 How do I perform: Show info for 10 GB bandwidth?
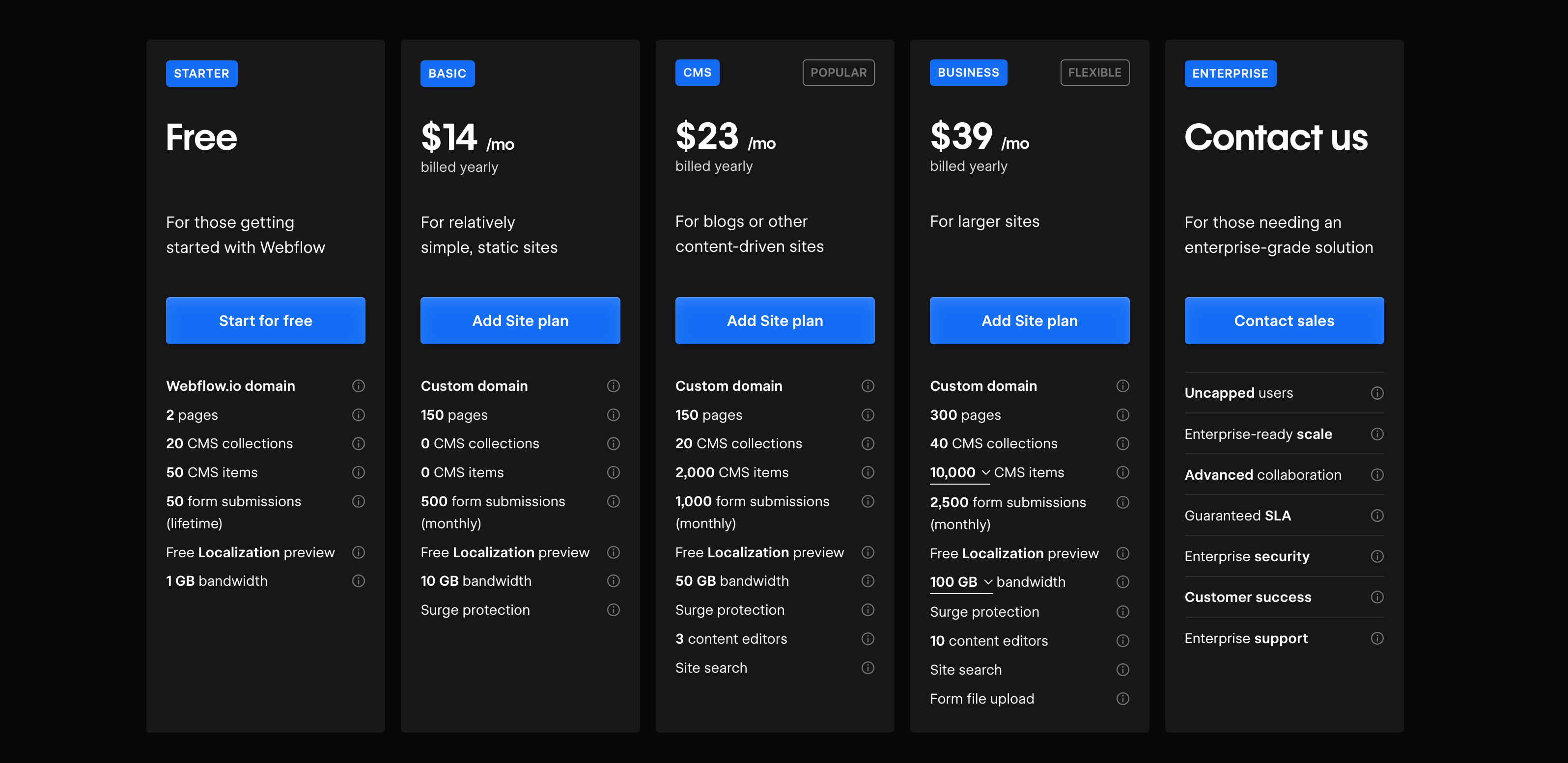click(x=614, y=581)
